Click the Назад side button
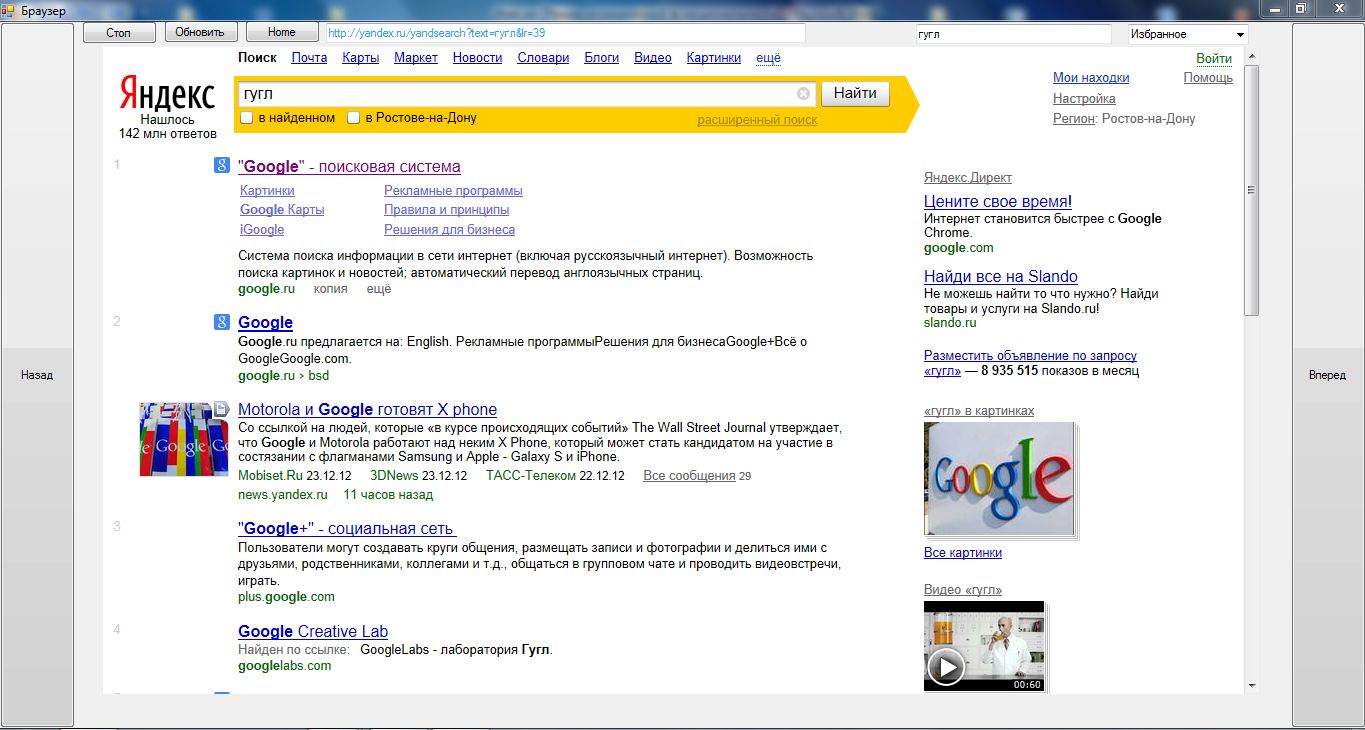1365x730 pixels. pyautogui.click(x=37, y=375)
